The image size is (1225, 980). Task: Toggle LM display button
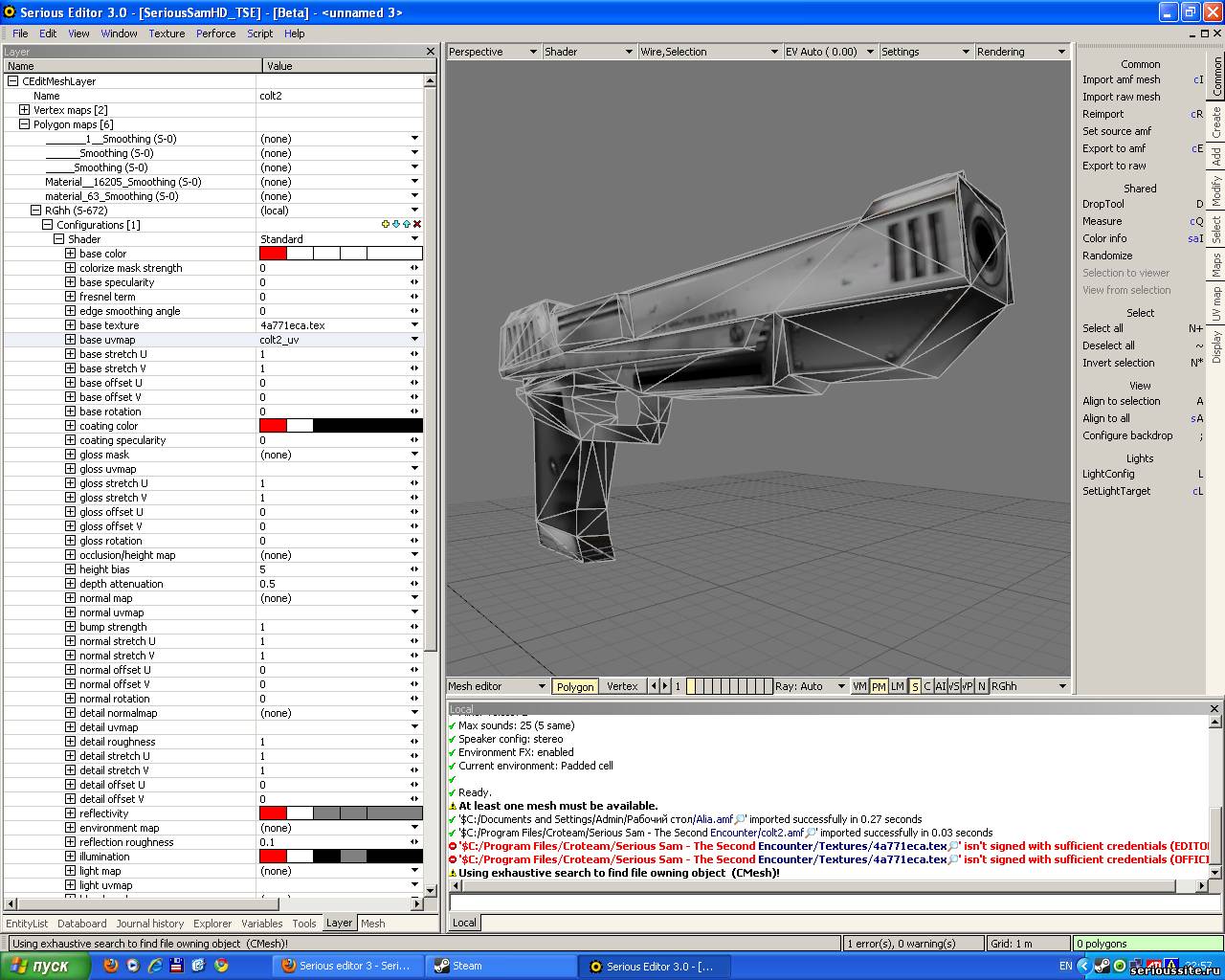897,686
